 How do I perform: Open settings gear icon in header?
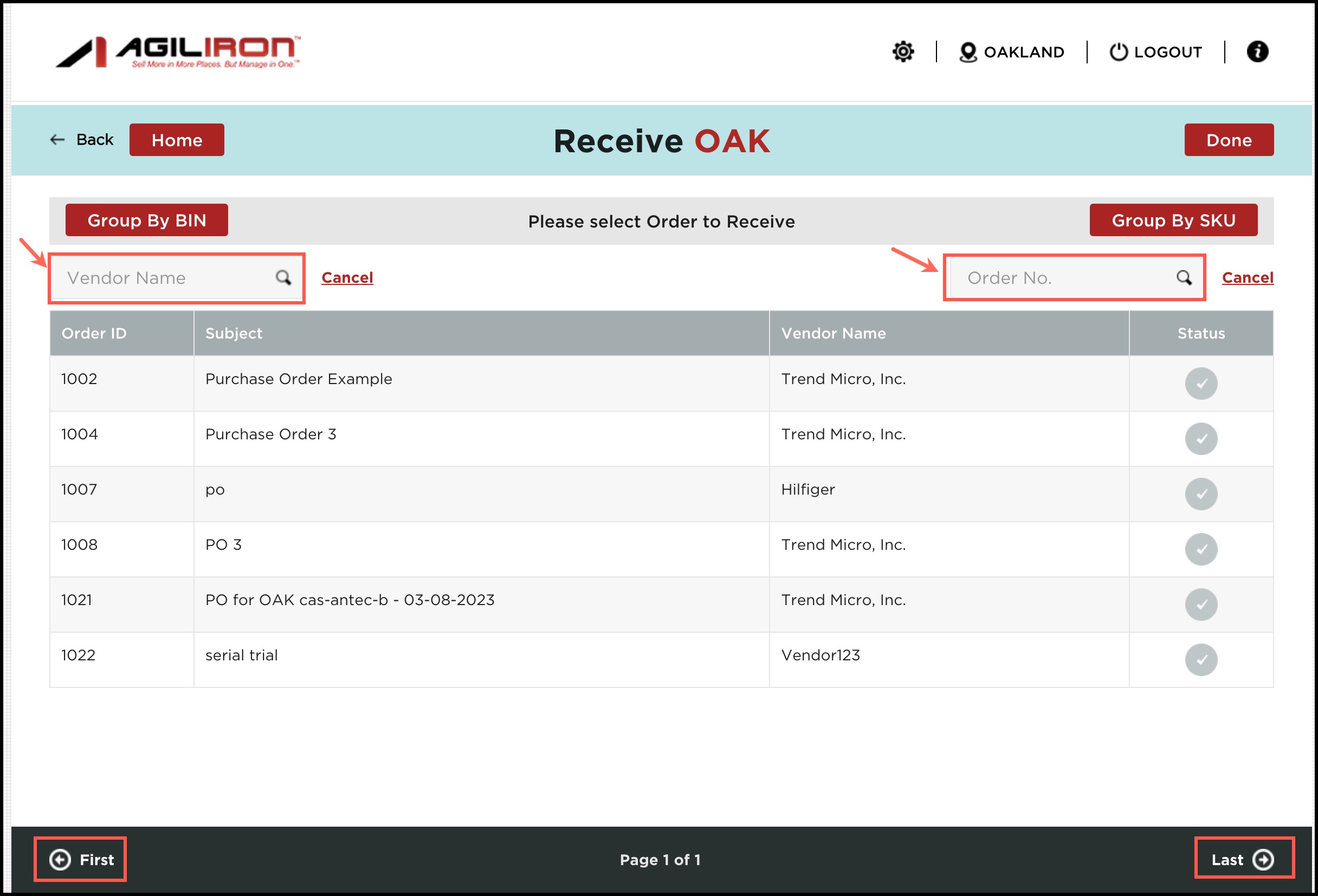[x=903, y=51]
